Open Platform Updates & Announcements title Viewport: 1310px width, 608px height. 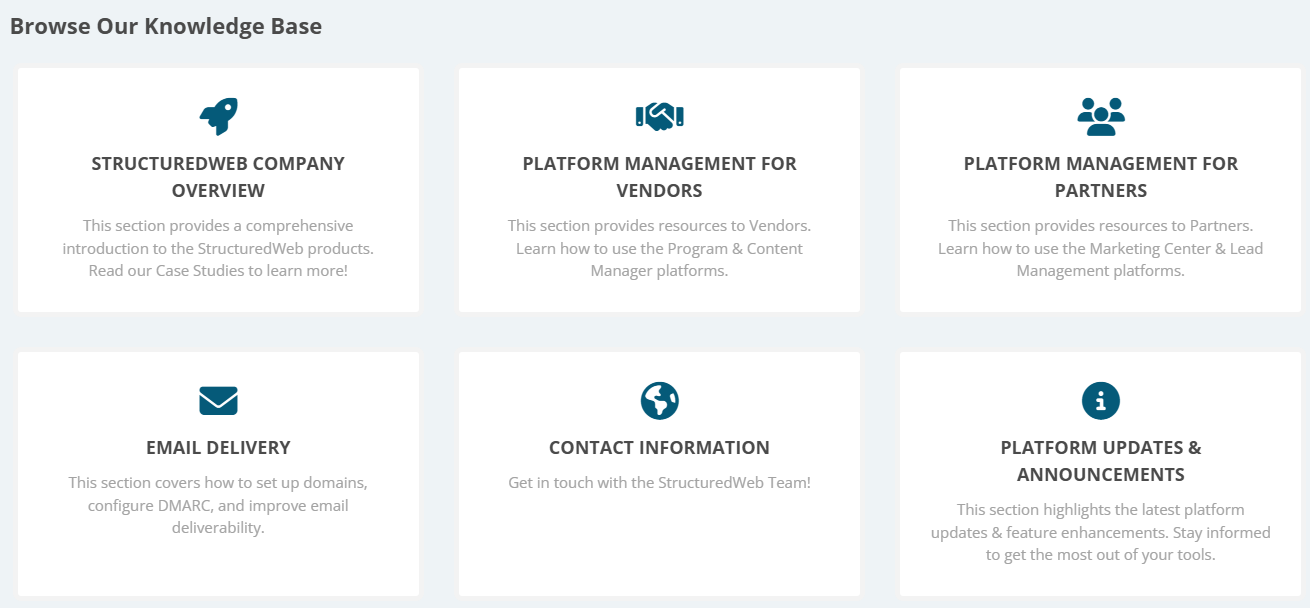pos(1101,461)
